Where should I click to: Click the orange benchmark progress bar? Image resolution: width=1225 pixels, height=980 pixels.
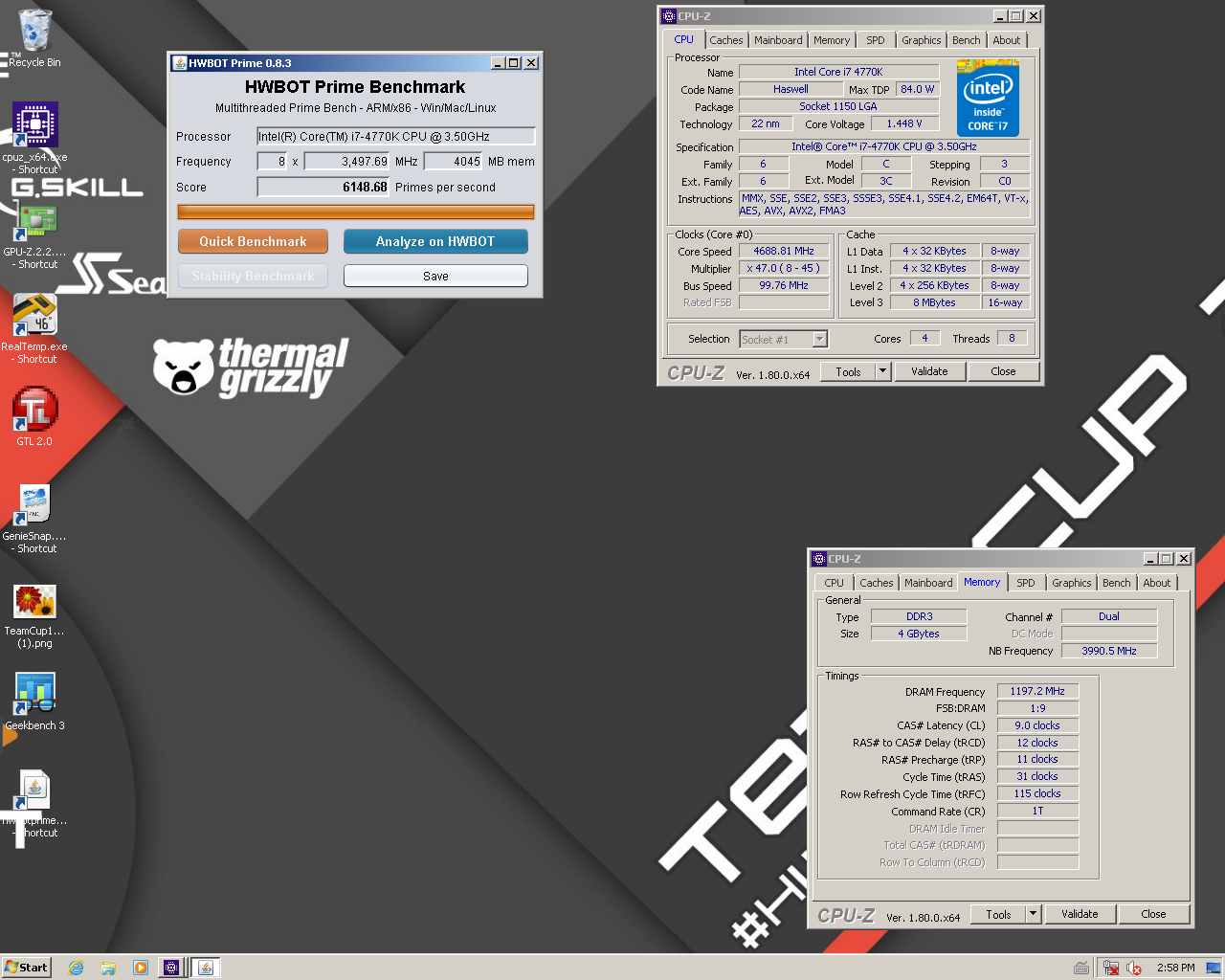(x=355, y=212)
